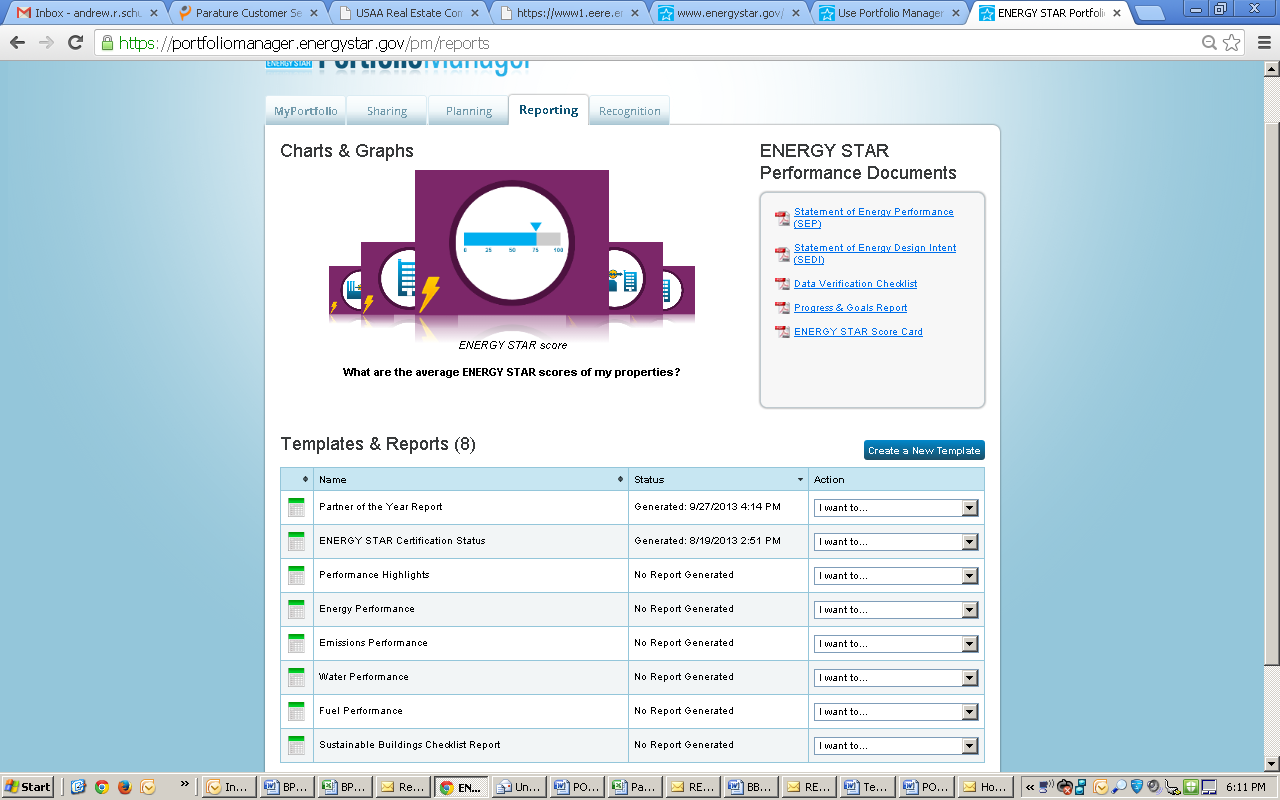Switch to the Gmail Inbox browser tab
Viewport: 1280px width, 800px height.
[x=85, y=13]
